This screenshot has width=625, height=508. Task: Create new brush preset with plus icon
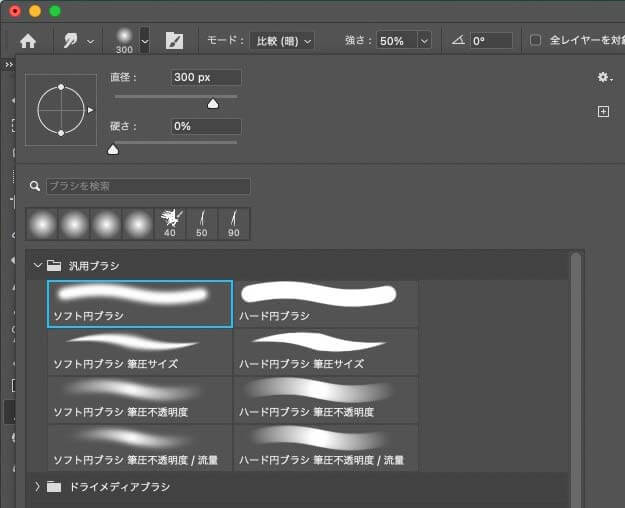click(603, 112)
